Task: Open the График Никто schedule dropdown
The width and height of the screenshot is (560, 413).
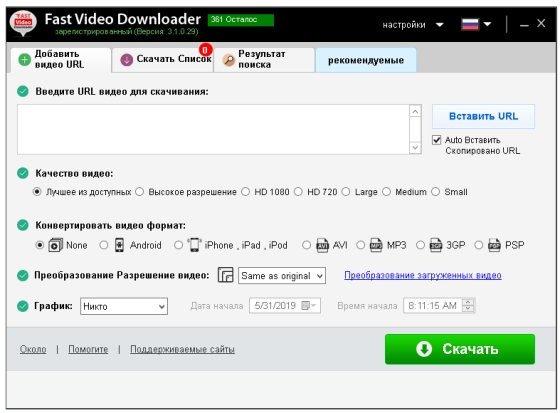Action: pyautogui.click(x=124, y=306)
